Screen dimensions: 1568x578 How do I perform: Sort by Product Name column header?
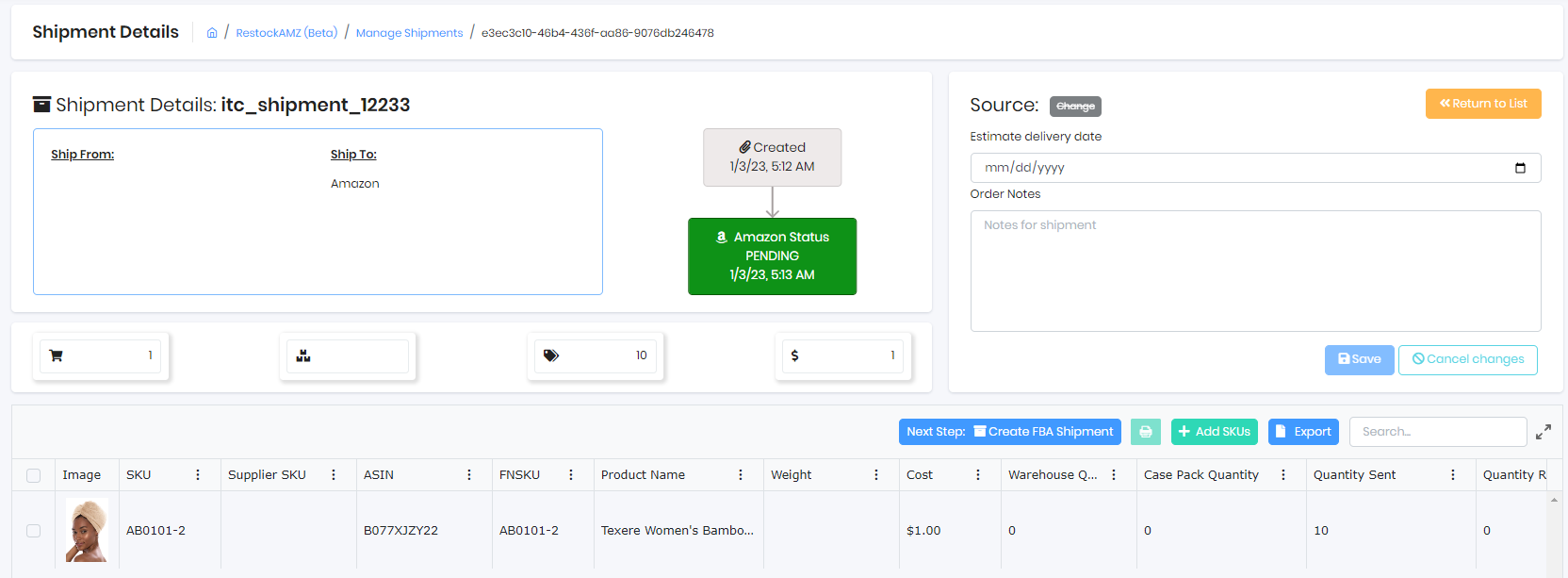(x=643, y=475)
